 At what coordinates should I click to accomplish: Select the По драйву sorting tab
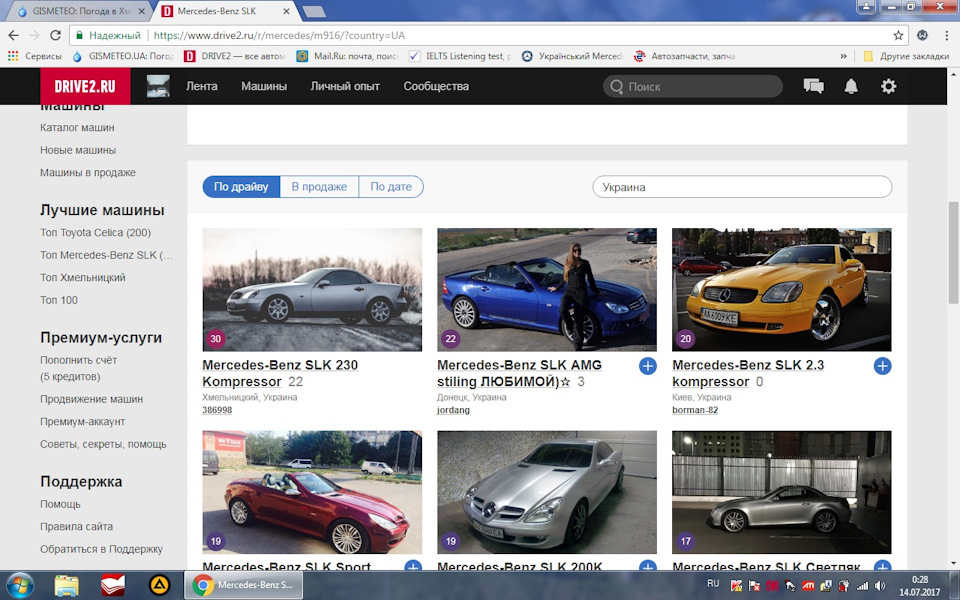[x=241, y=187]
